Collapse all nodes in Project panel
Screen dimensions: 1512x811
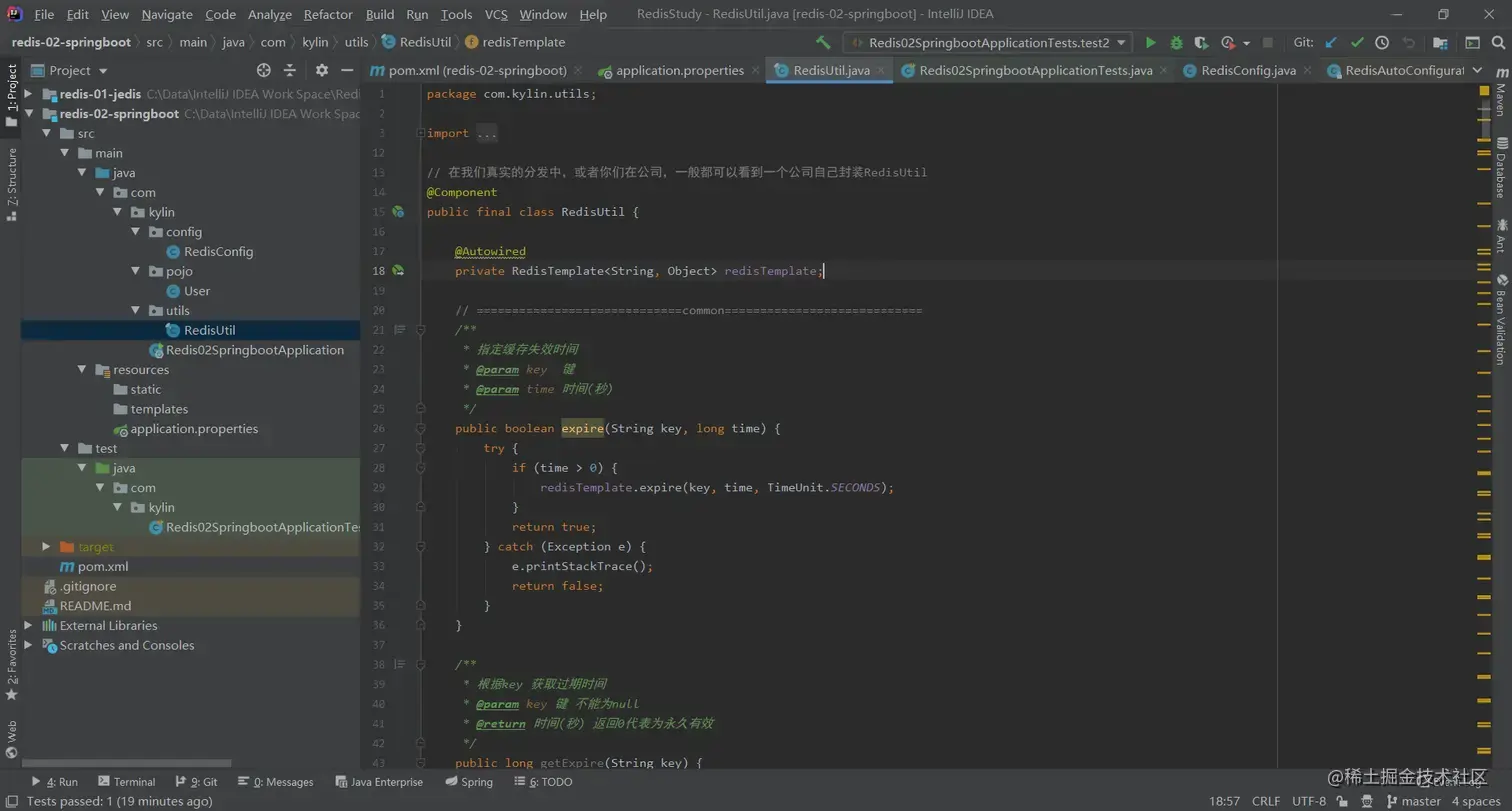pos(290,70)
